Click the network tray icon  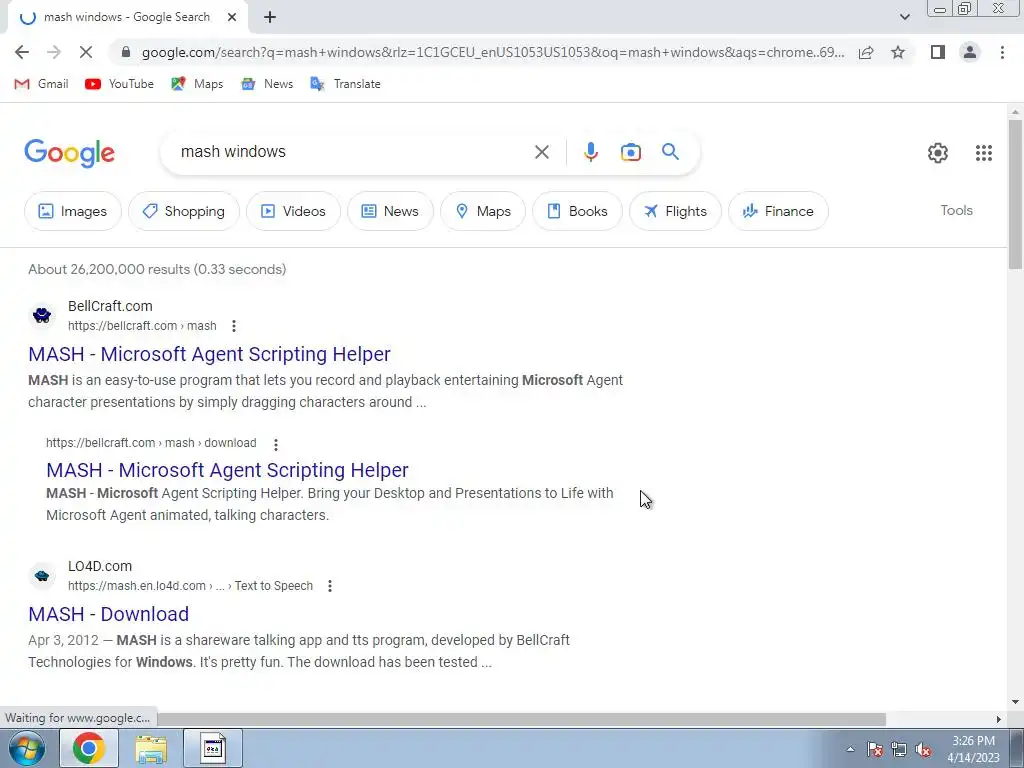click(x=899, y=750)
